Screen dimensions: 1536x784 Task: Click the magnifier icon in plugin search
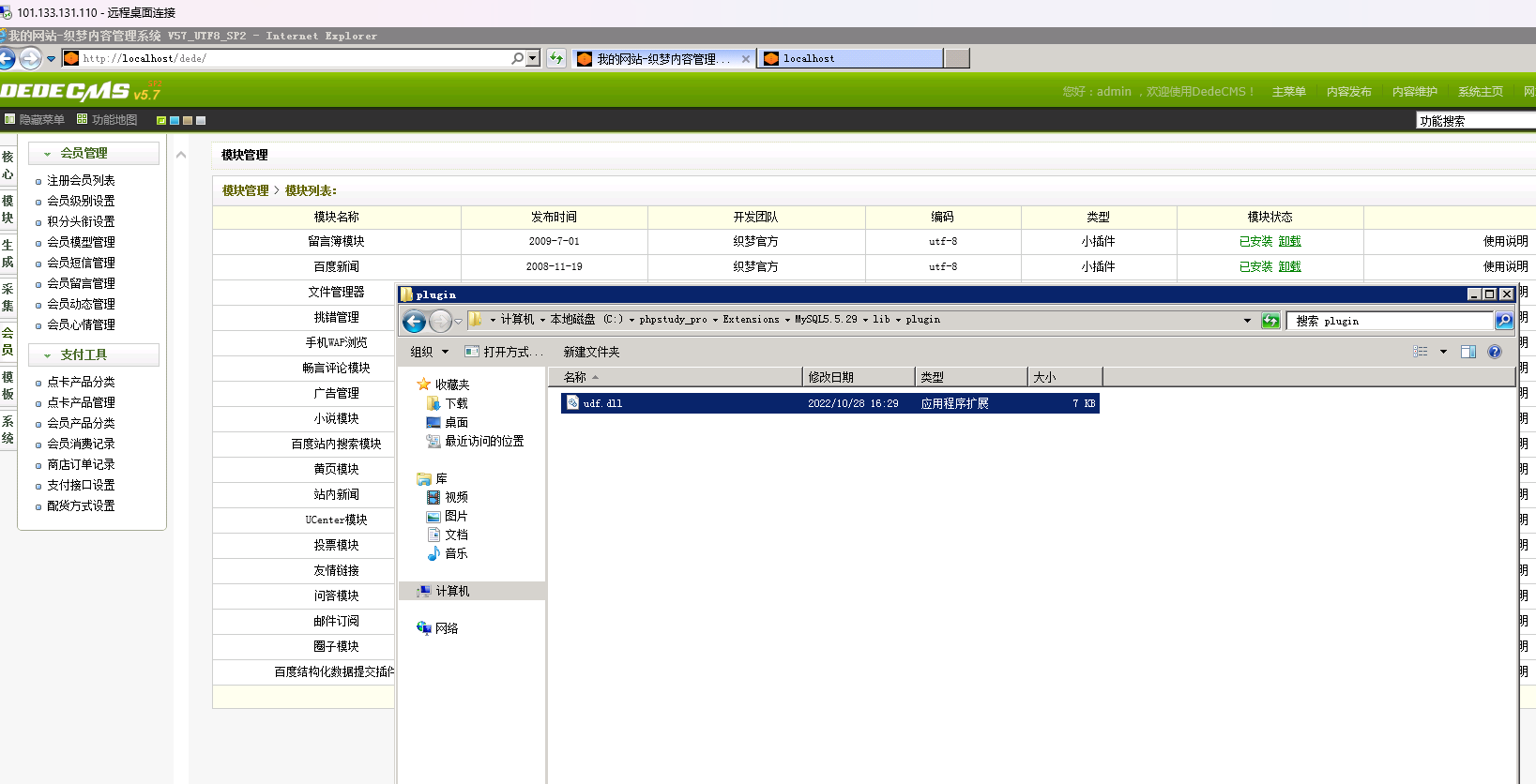(1503, 321)
